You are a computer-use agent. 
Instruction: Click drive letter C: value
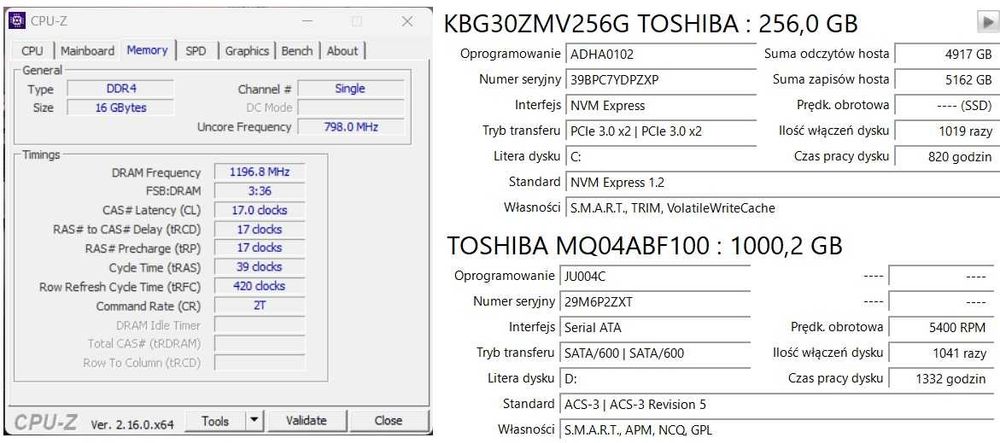point(661,157)
